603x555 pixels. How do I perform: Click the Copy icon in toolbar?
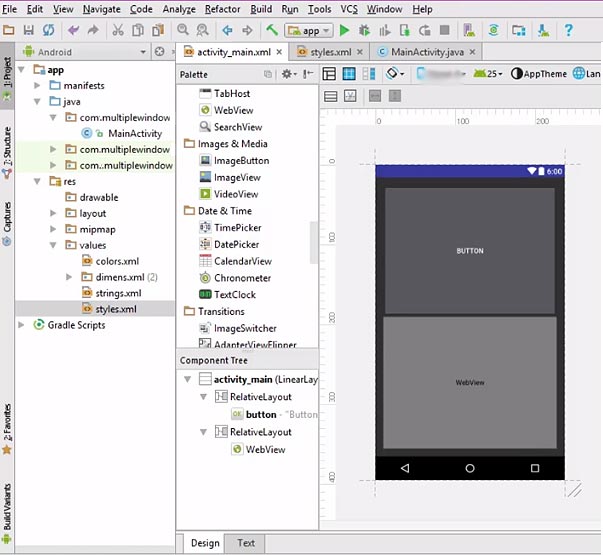pyautogui.click(x=138, y=30)
